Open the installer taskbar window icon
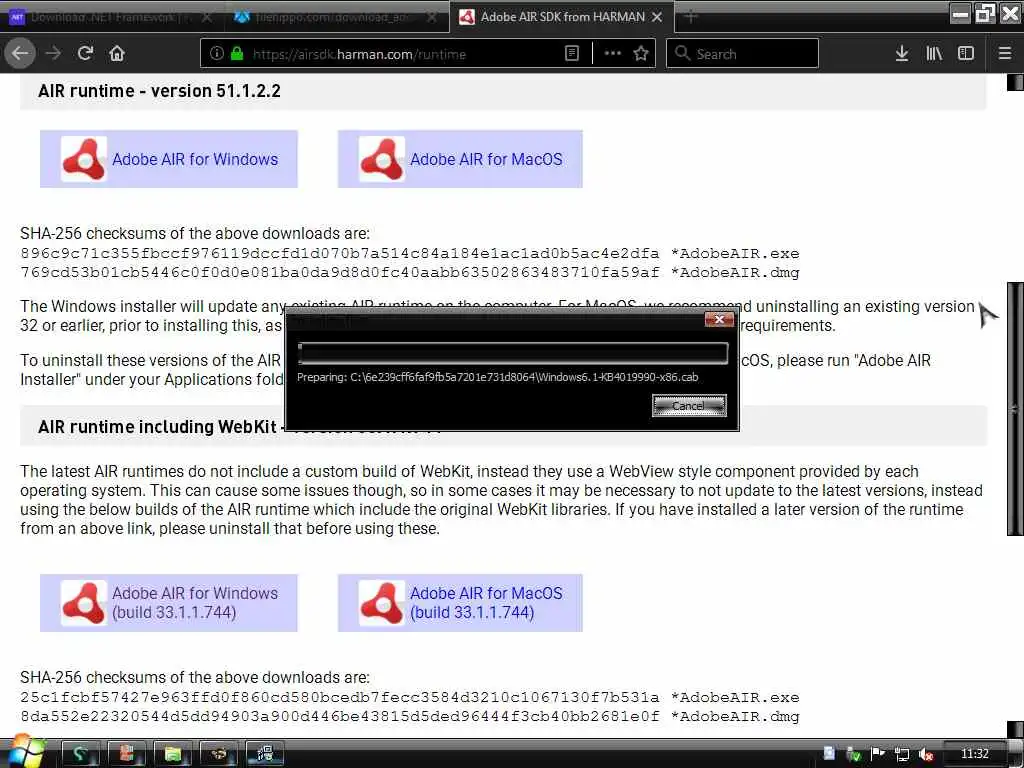Viewport: 1024px width, 768px height. pyautogui.click(x=265, y=754)
